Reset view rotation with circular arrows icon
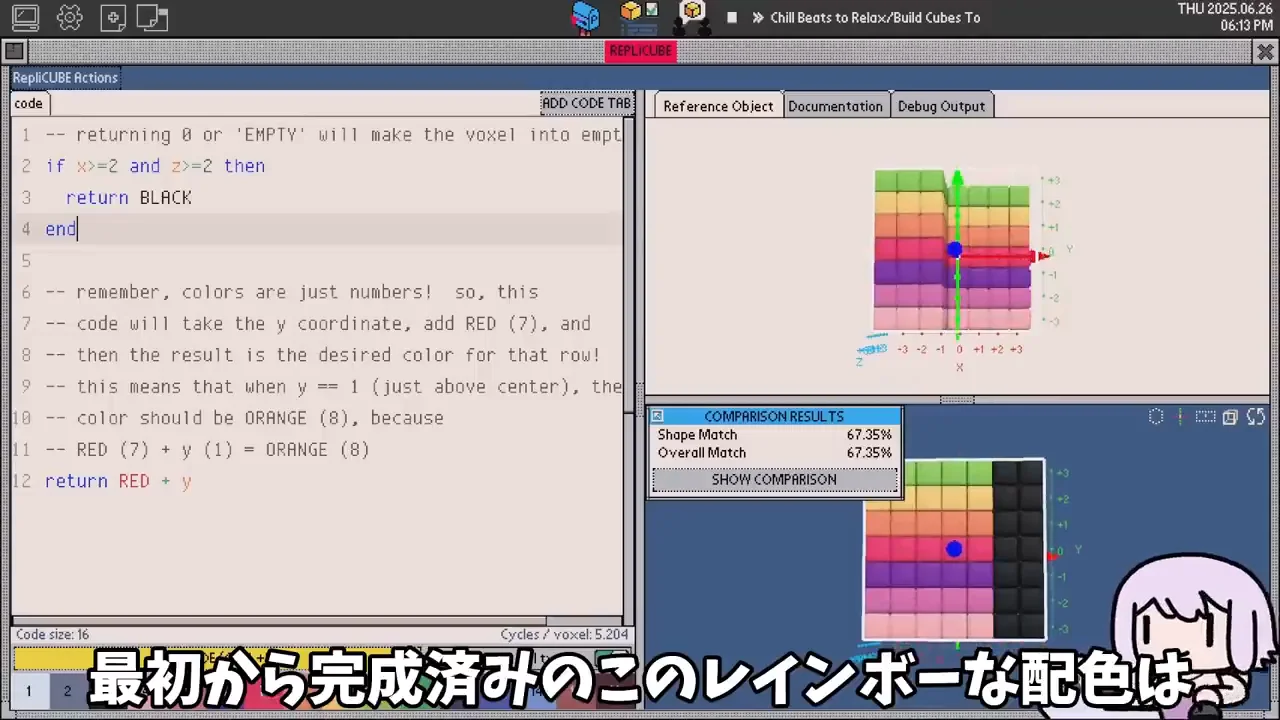Image resolution: width=1280 pixels, height=720 pixels. tap(1256, 417)
